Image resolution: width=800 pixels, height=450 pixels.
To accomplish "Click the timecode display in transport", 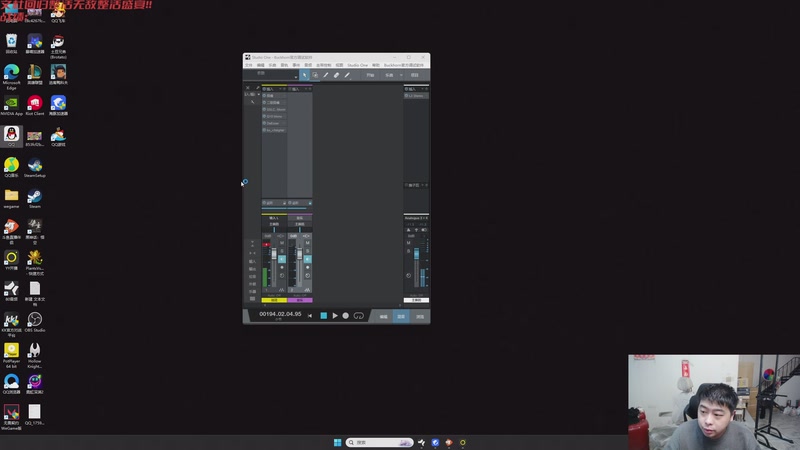I will tap(280, 314).
